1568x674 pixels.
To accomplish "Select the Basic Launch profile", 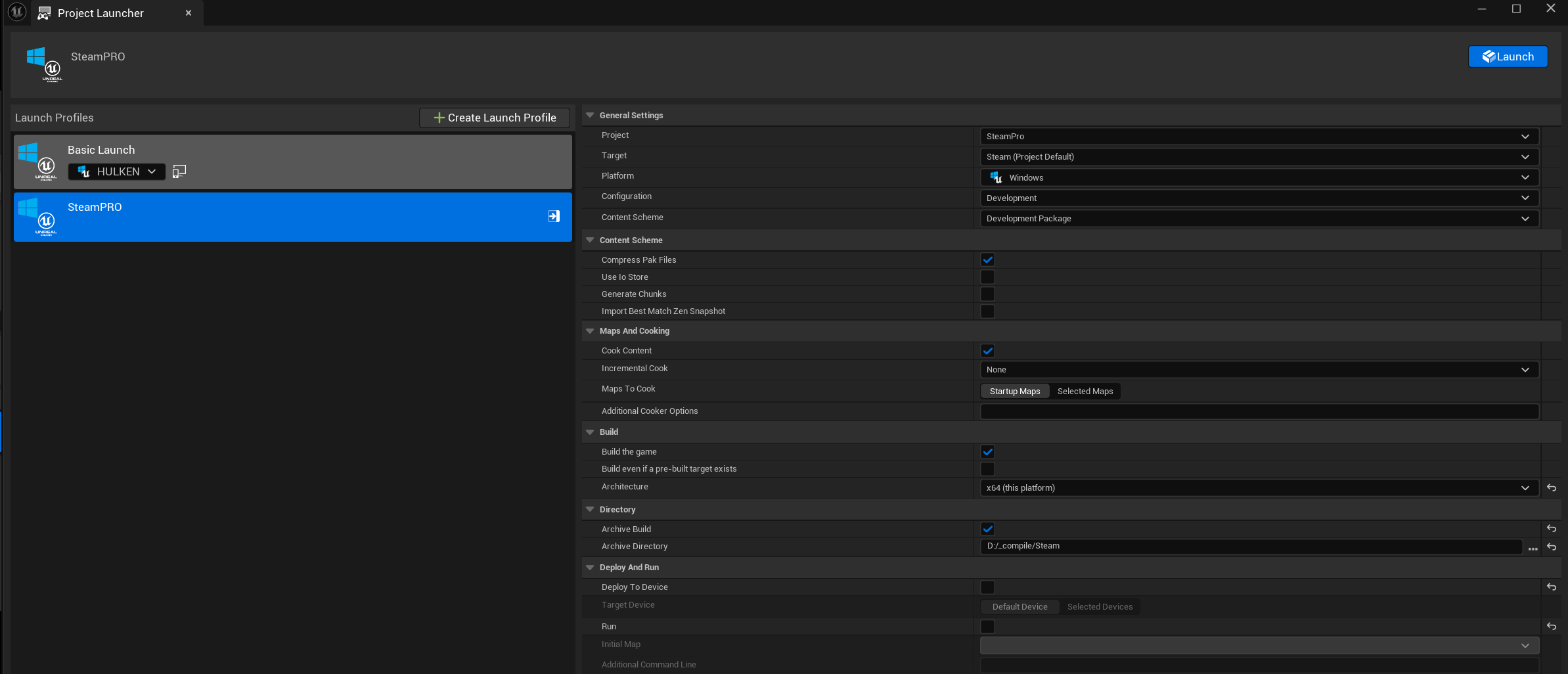I will (x=293, y=162).
